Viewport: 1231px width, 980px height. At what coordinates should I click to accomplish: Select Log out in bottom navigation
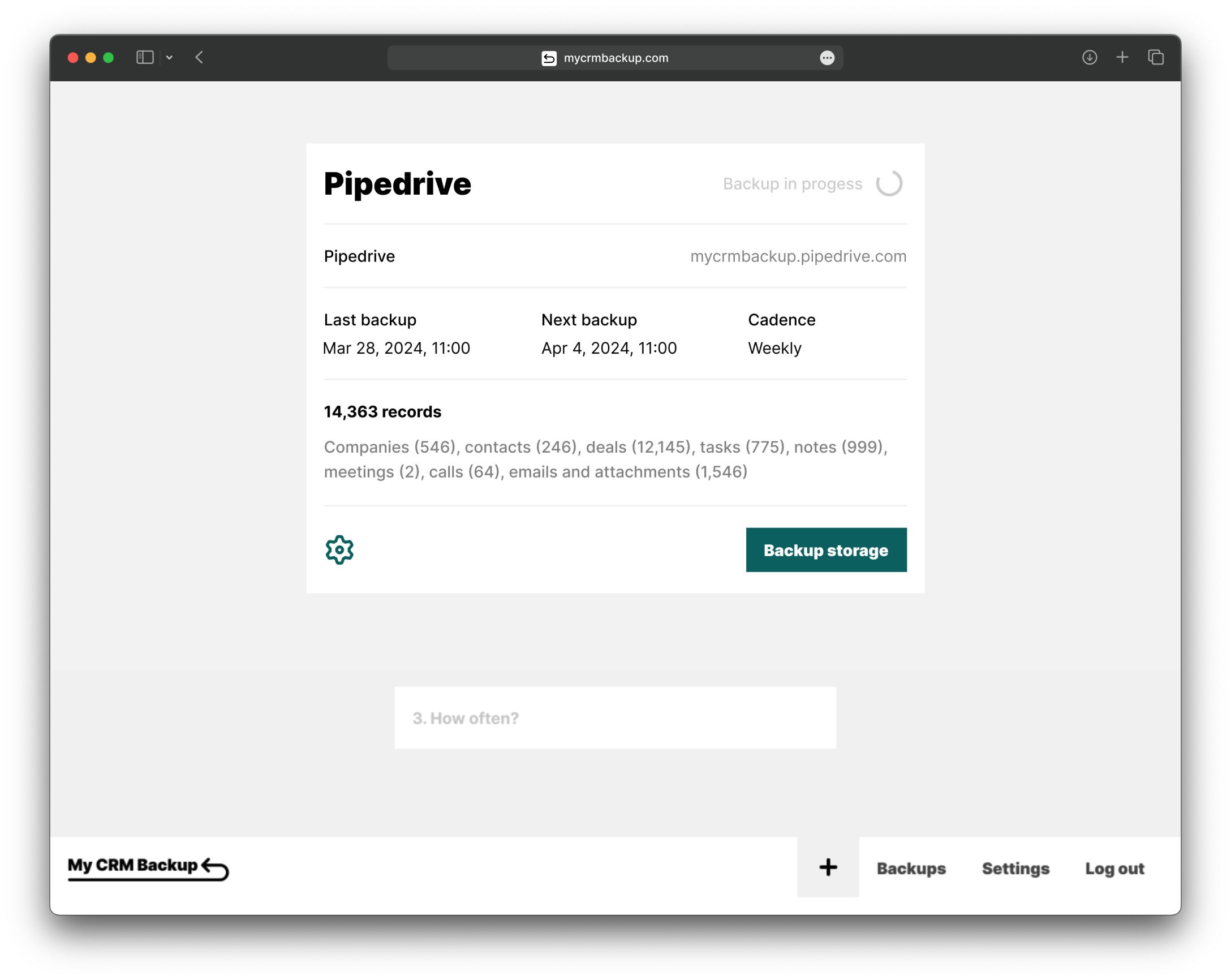tap(1114, 868)
